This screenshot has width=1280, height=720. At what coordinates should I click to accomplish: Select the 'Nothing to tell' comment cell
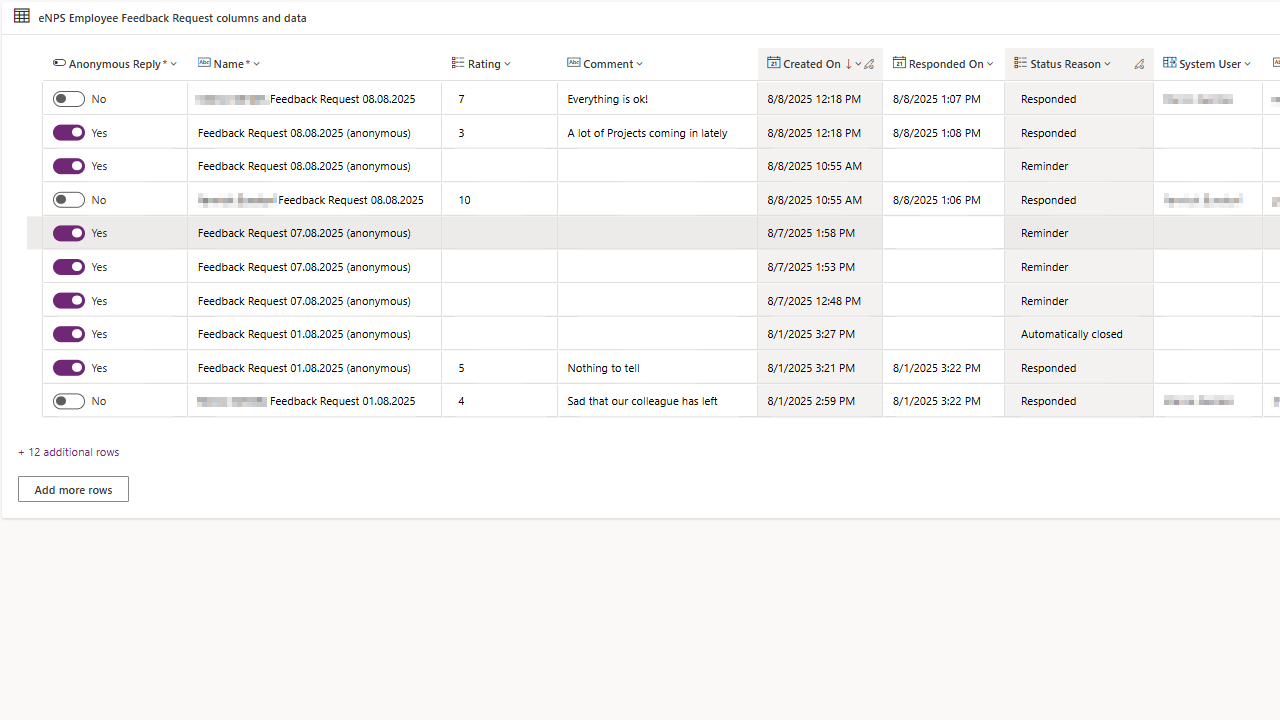[656, 368]
